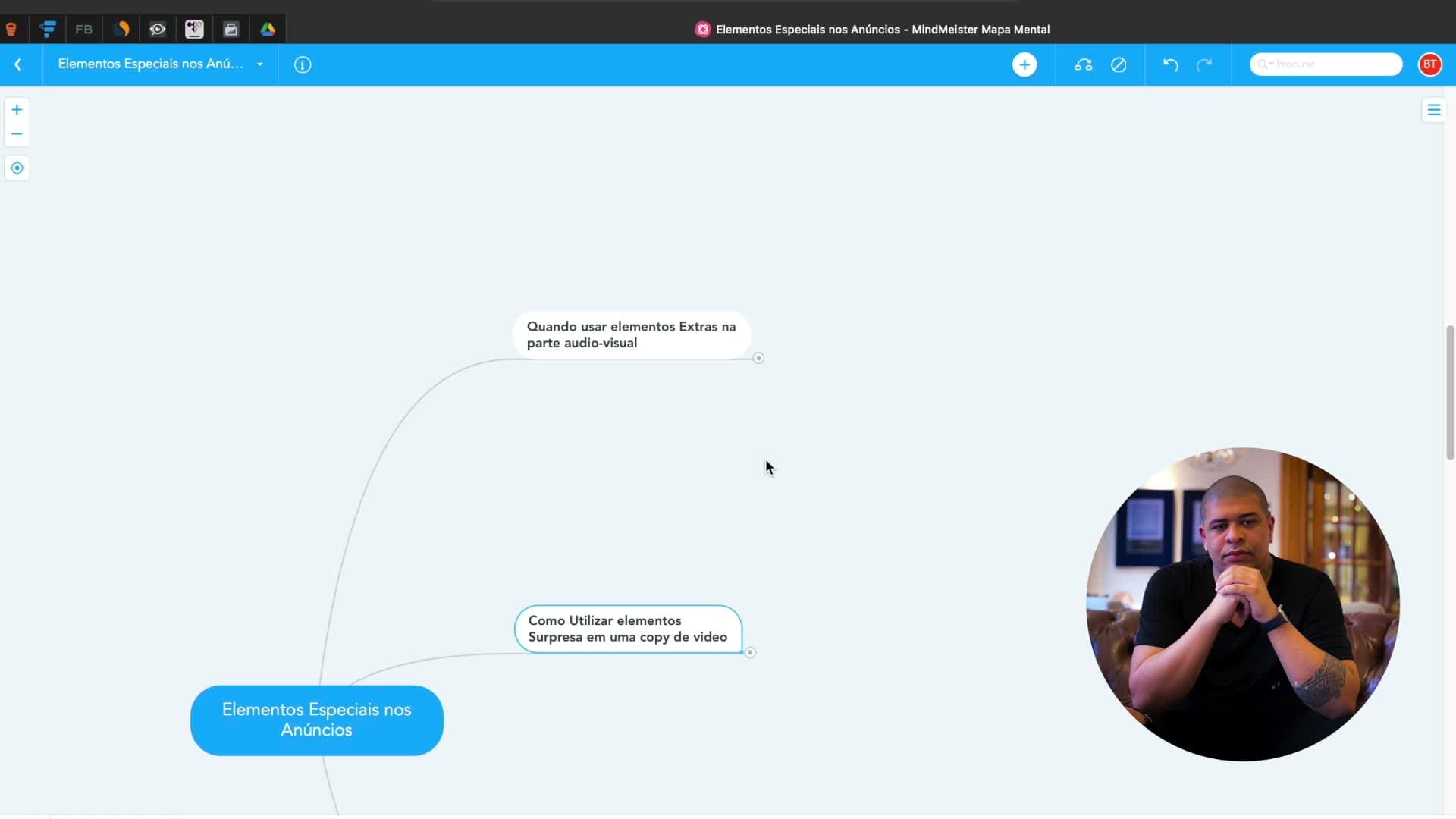Focus the Procurar search field

click(1326, 64)
